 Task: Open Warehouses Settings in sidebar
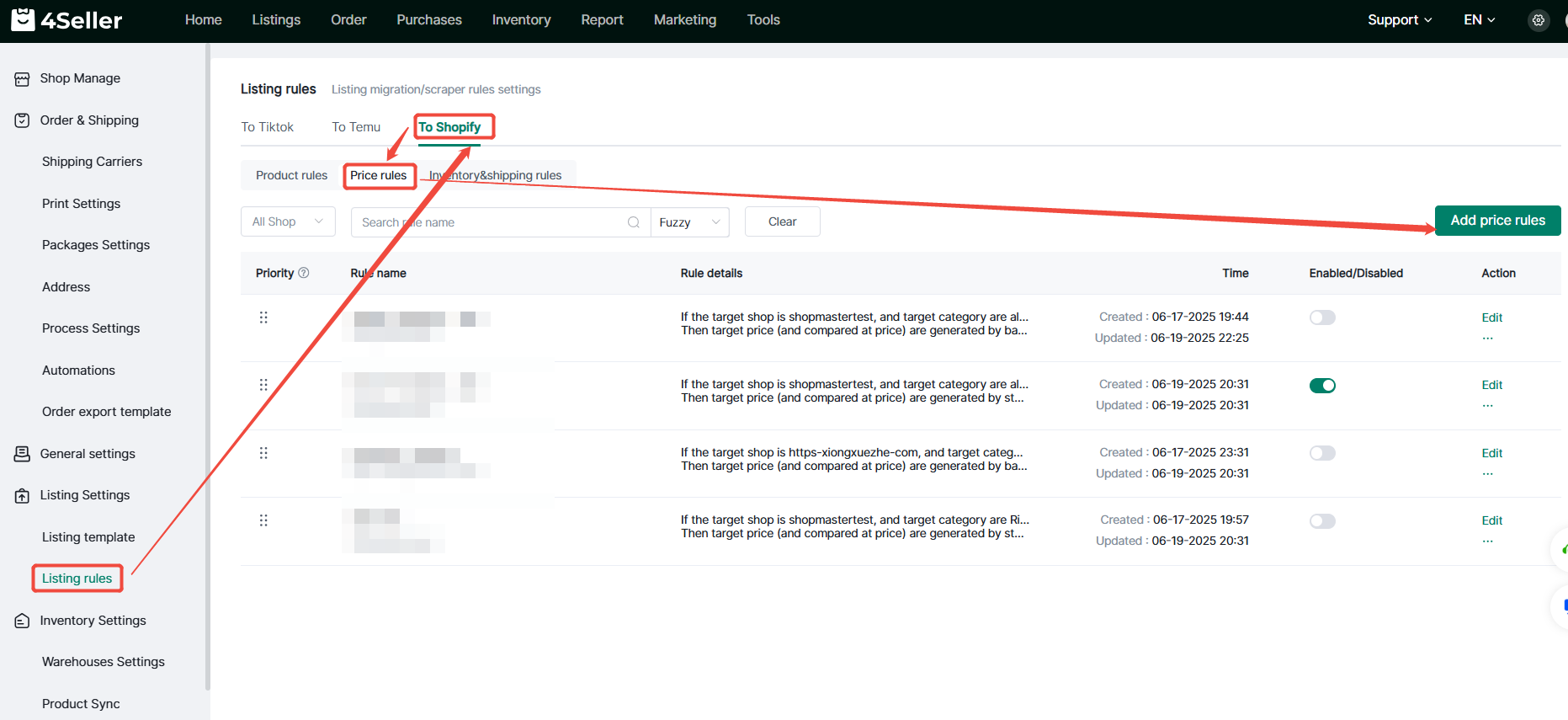(x=104, y=662)
